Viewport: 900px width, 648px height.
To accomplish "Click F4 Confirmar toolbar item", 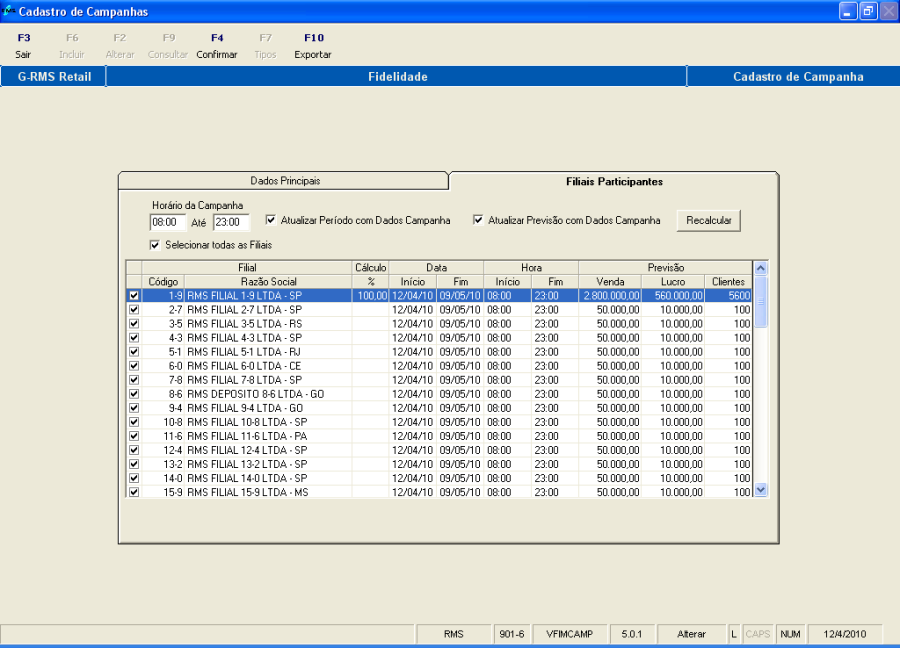I will pos(216,46).
